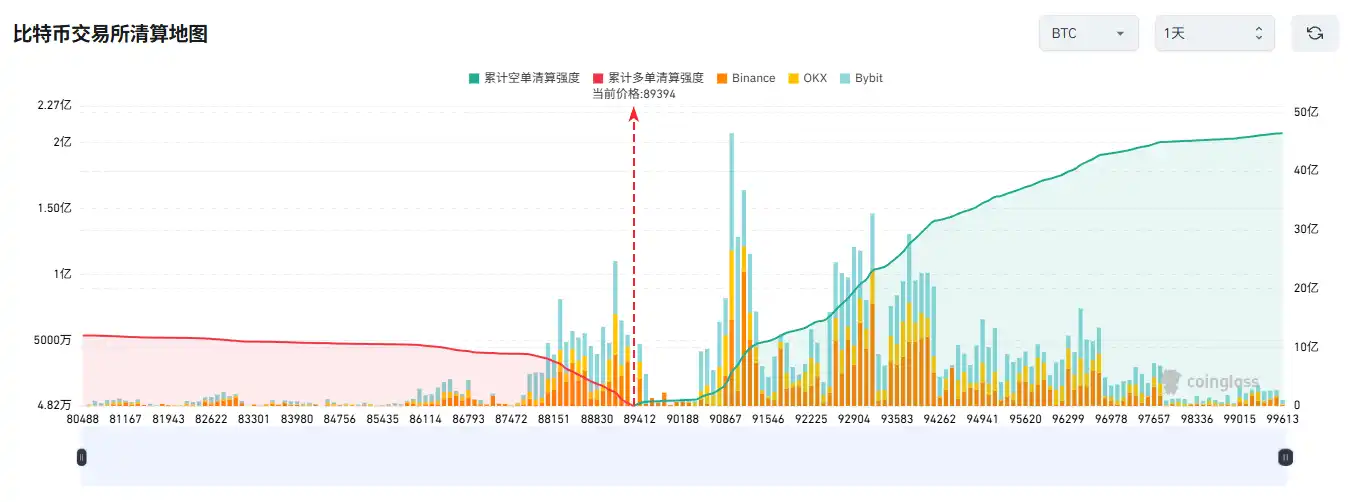Click x-axis label 96299
The image size is (1348, 502).
click(x=1068, y=421)
